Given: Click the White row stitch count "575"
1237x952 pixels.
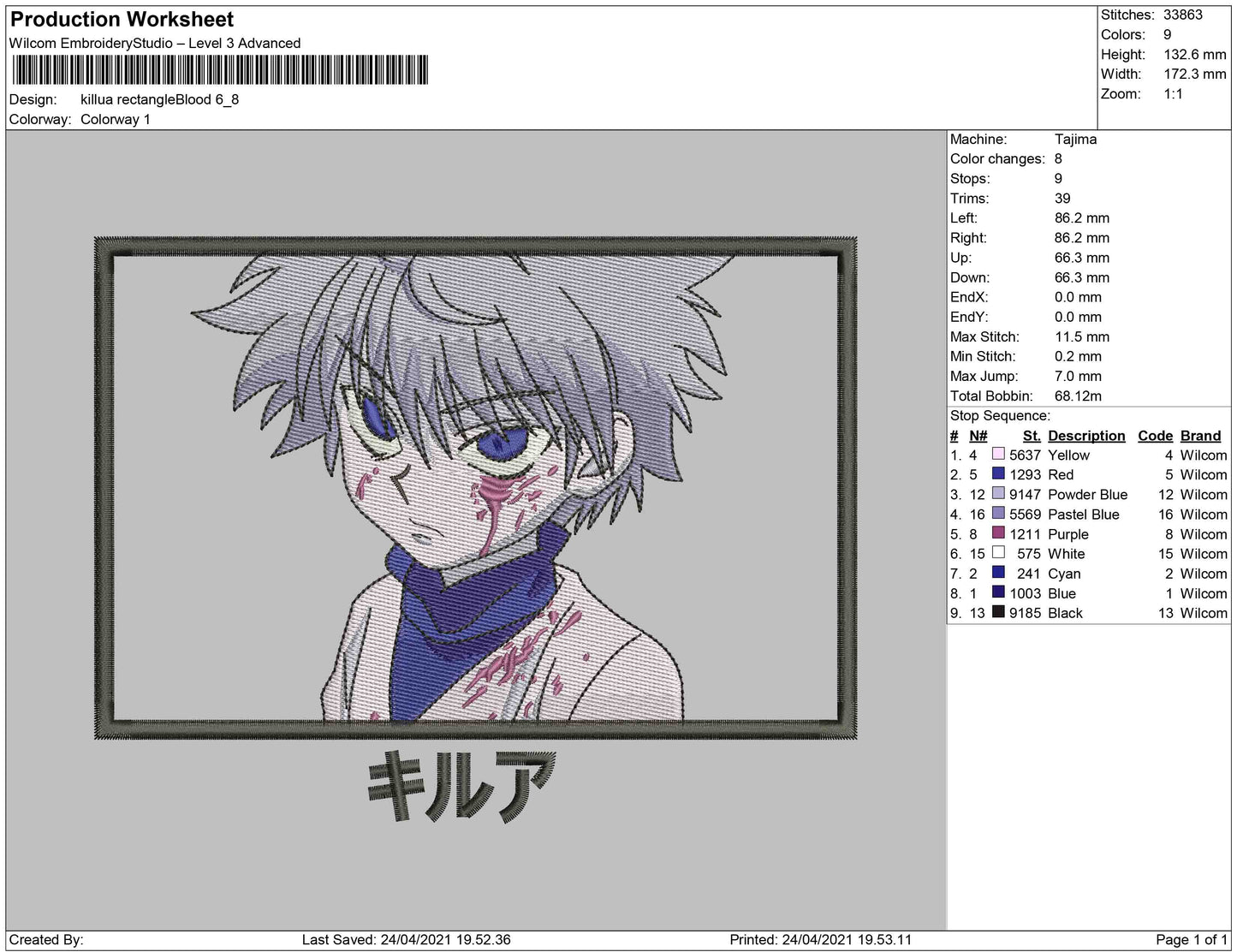Looking at the screenshot, I should [x=1029, y=553].
